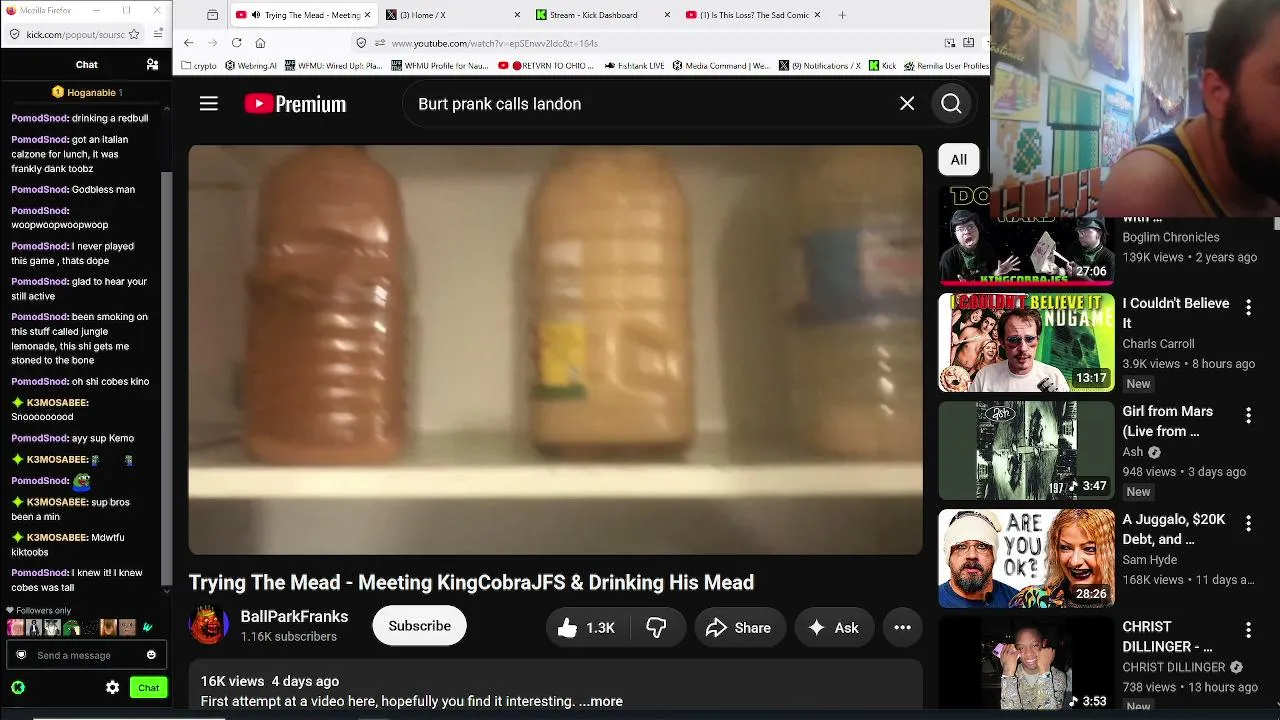
Task: Open options for A Juggalo, $20K Debt video
Action: pyautogui.click(x=1248, y=524)
